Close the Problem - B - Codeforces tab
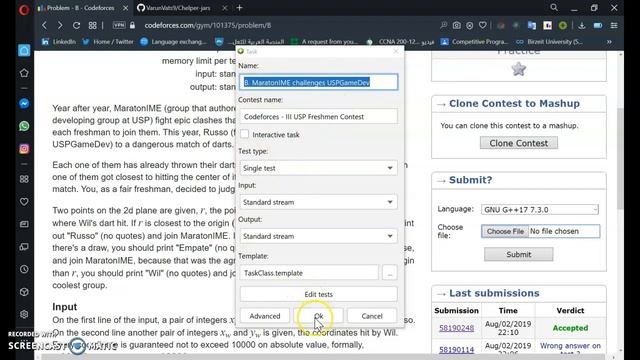 click(125, 8)
